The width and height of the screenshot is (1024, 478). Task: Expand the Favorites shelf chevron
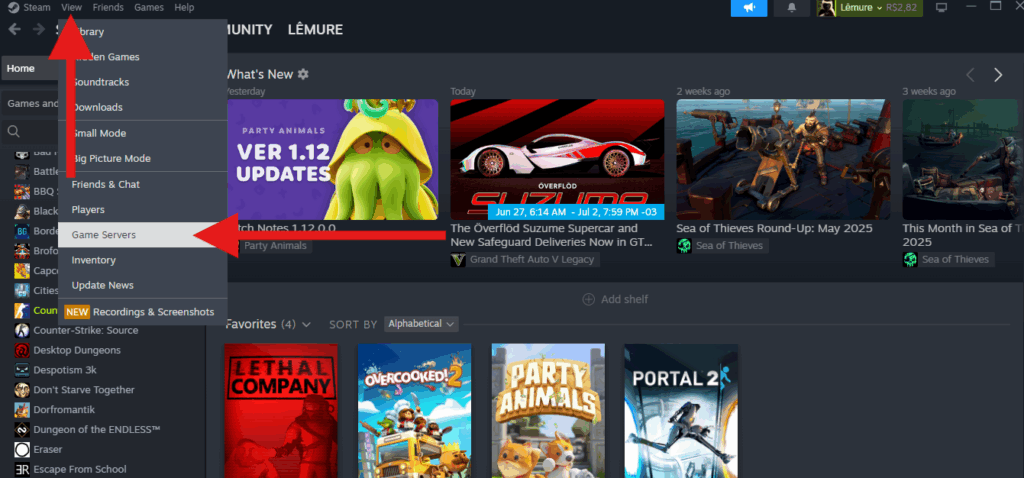click(306, 325)
